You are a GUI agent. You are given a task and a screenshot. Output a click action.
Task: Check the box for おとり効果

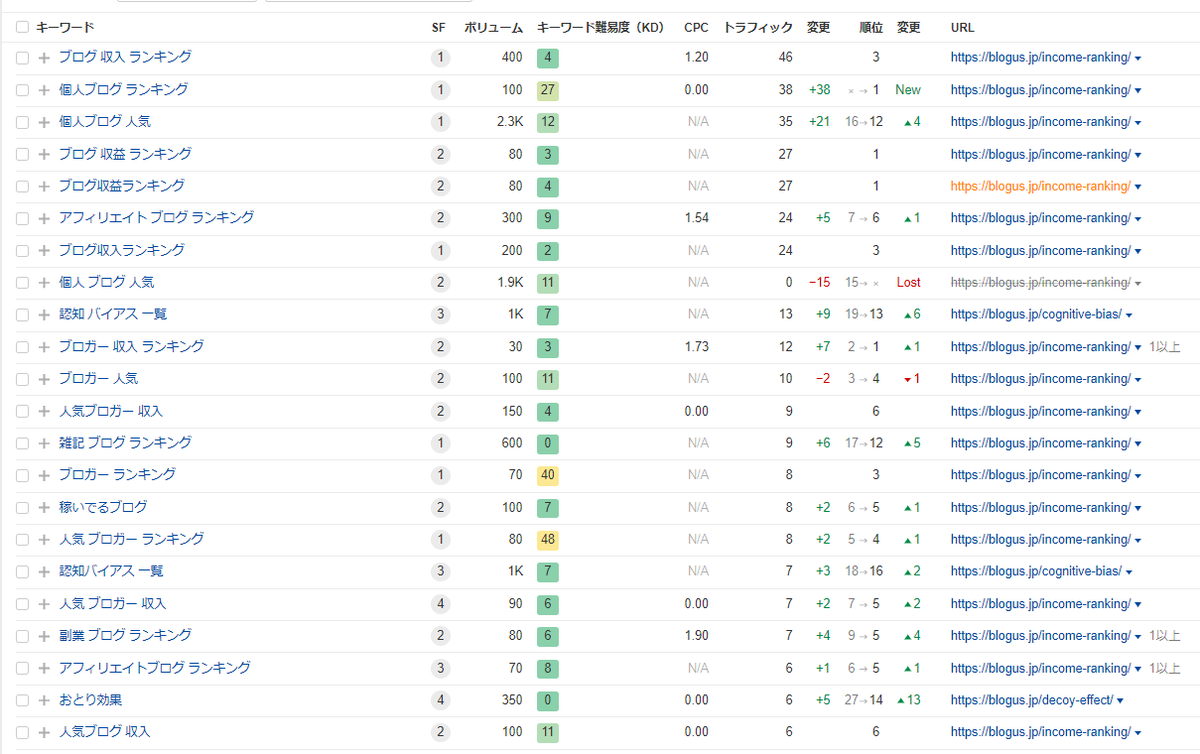pos(22,701)
